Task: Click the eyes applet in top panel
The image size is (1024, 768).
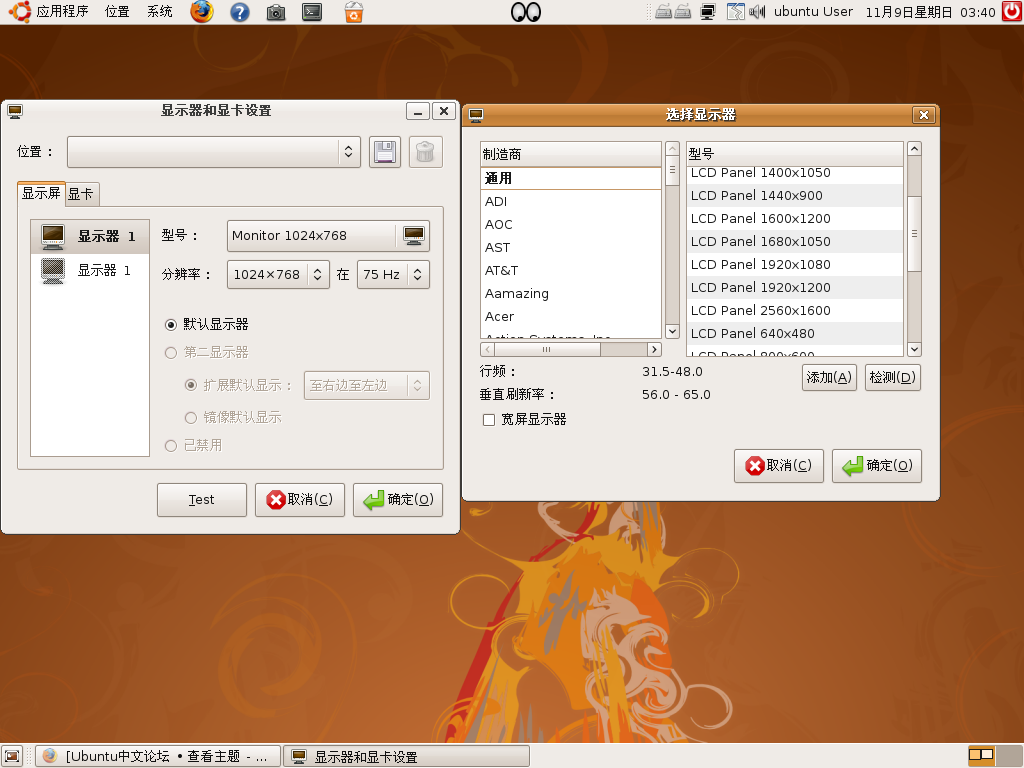Action: tap(526, 12)
